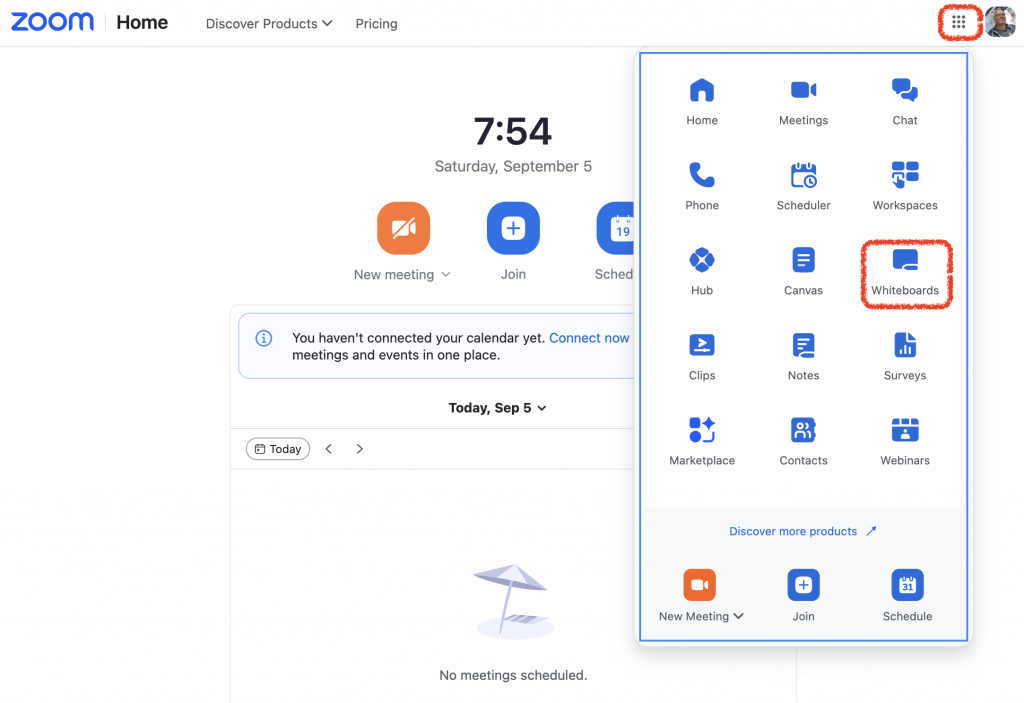Toggle the nine-dot apps grid button
The image size is (1024, 703).
point(959,22)
